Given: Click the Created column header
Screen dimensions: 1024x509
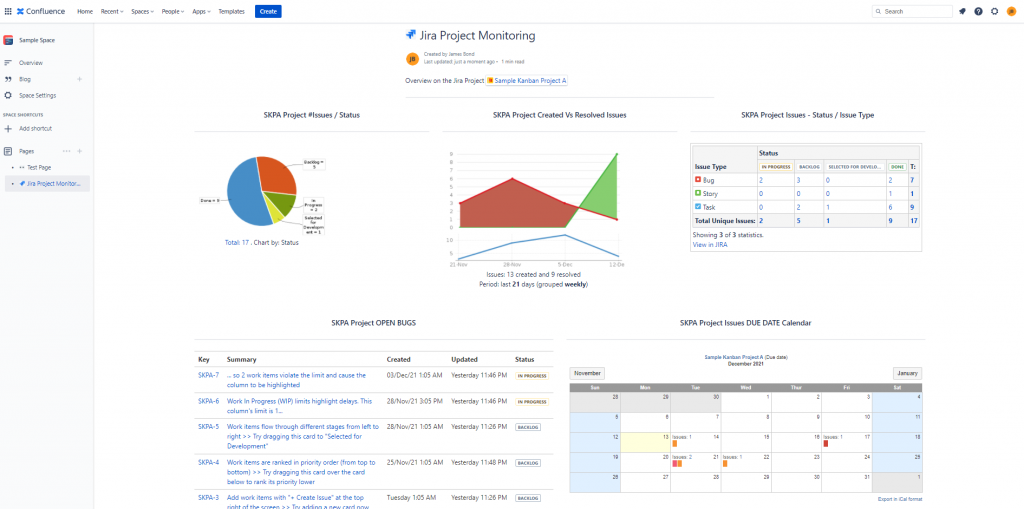Looking at the screenshot, I should tap(398, 359).
